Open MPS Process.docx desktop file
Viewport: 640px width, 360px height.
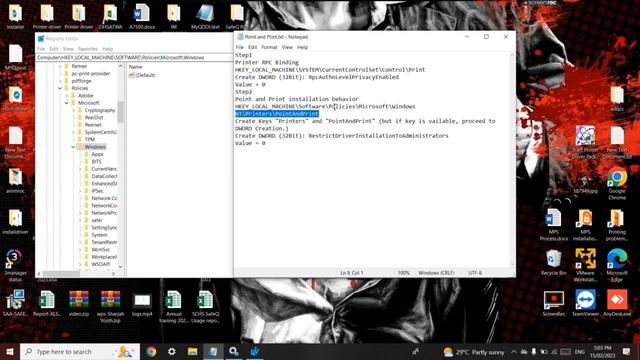click(x=553, y=224)
